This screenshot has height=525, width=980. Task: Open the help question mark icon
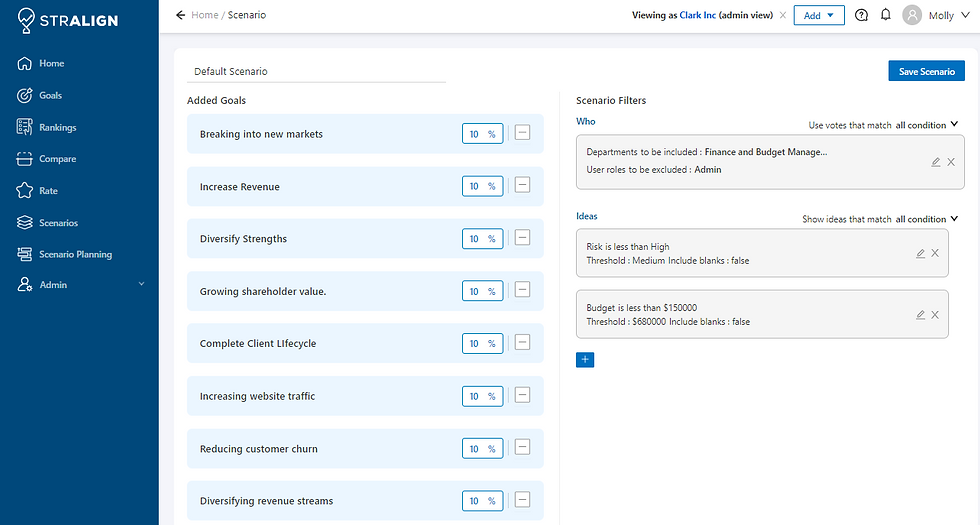click(862, 15)
